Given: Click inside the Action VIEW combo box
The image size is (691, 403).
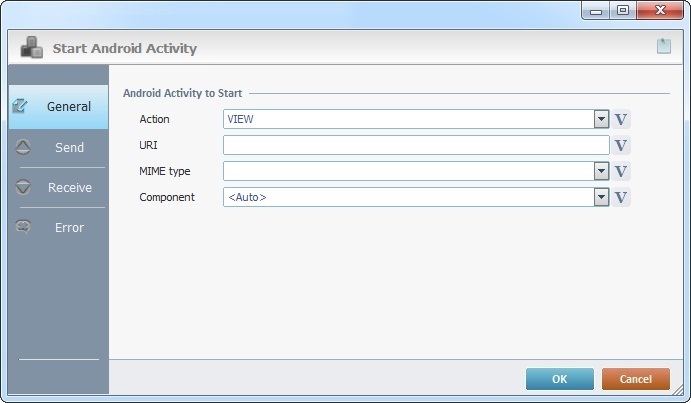Looking at the screenshot, I should (409, 119).
